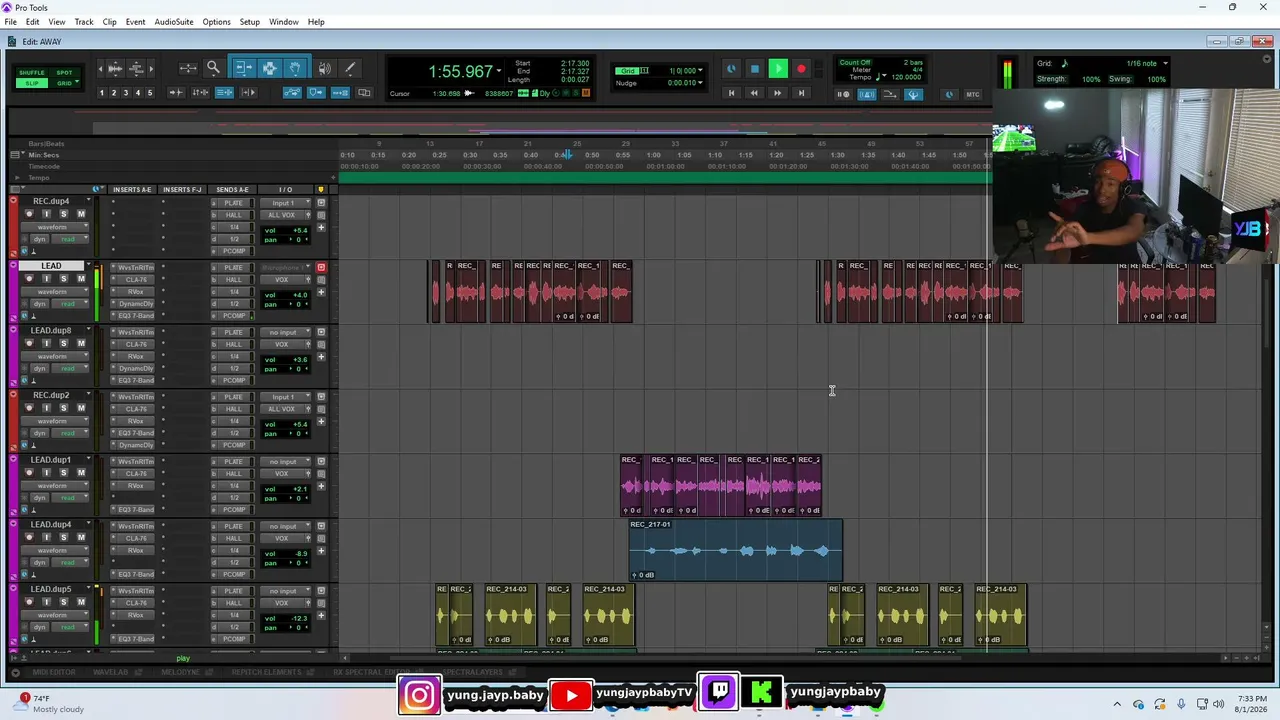The height and width of the screenshot is (720, 1280).
Task: Select the Trim tool
Action: 243,68
